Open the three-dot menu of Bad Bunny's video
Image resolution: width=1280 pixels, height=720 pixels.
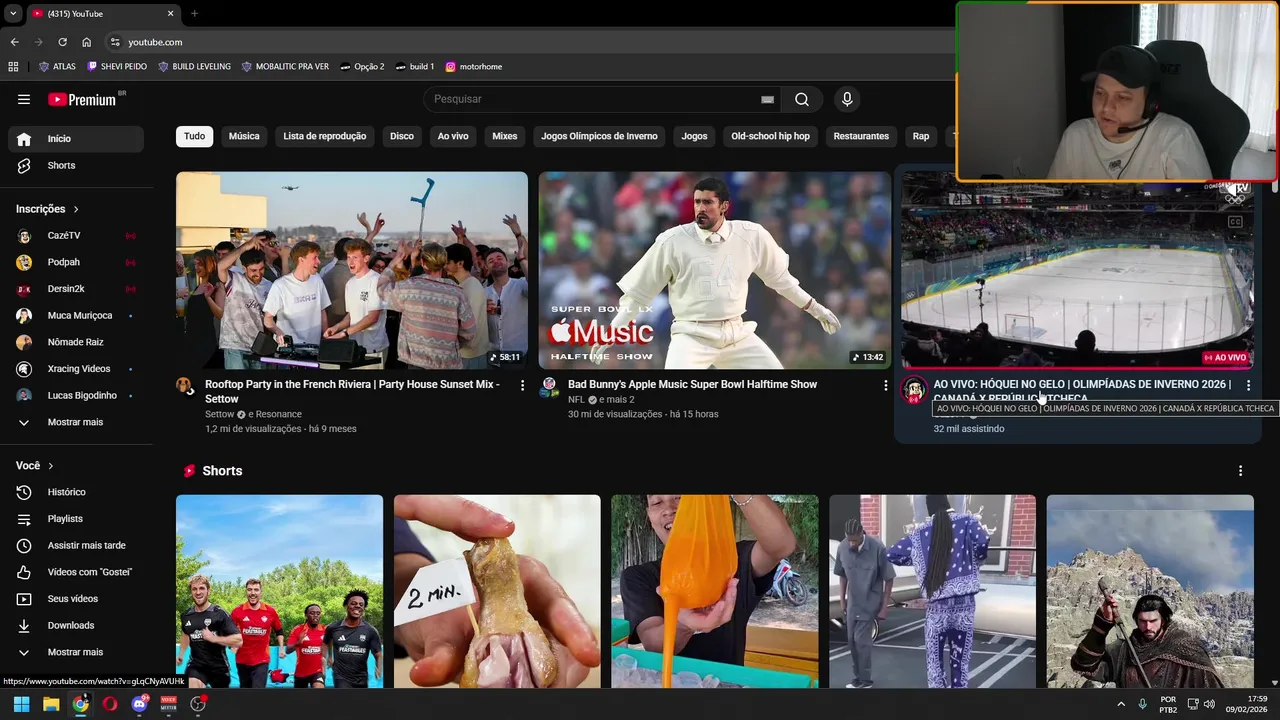pyautogui.click(x=885, y=385)
